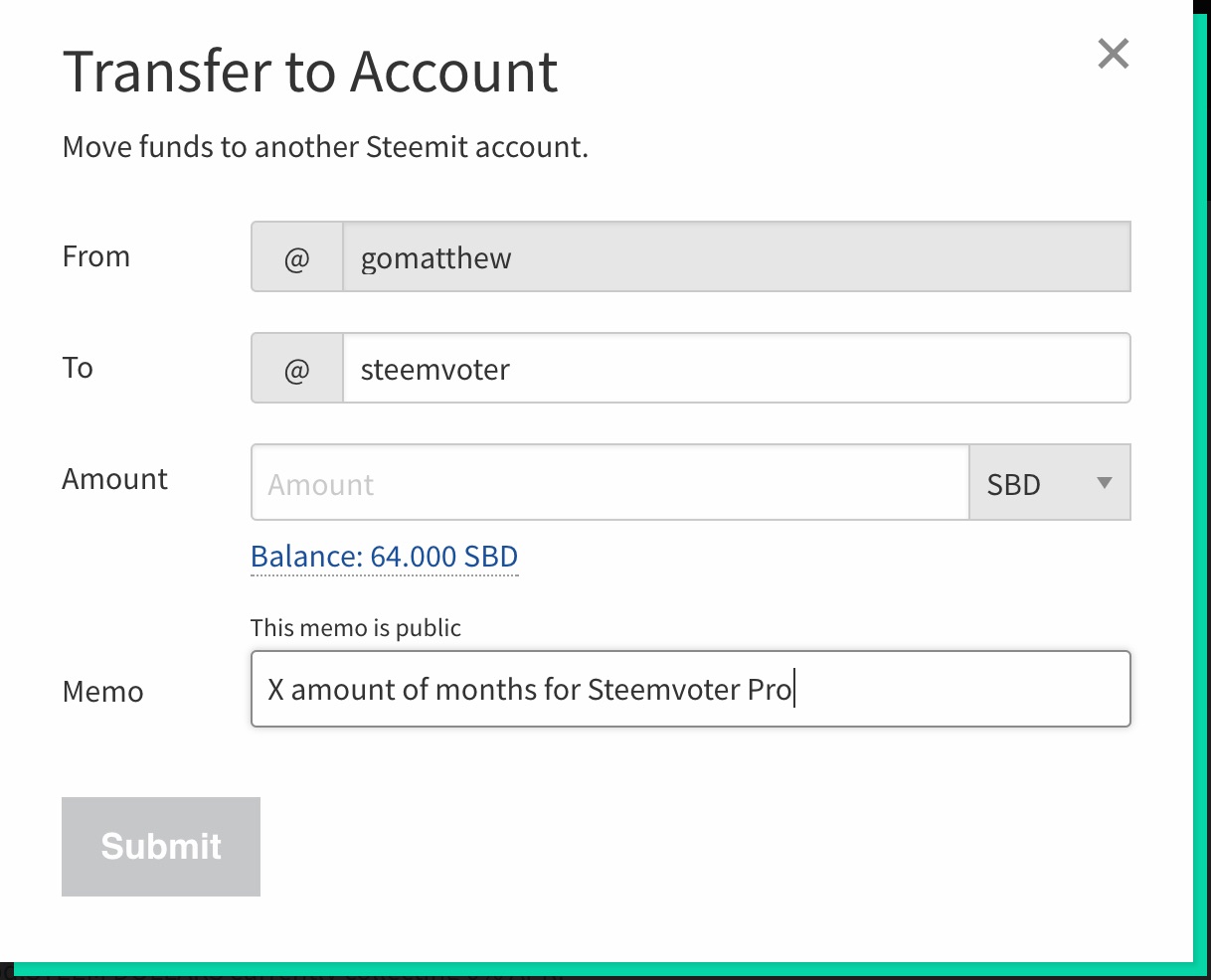Close the Transfer to Account dialog

coord(1113,54)
